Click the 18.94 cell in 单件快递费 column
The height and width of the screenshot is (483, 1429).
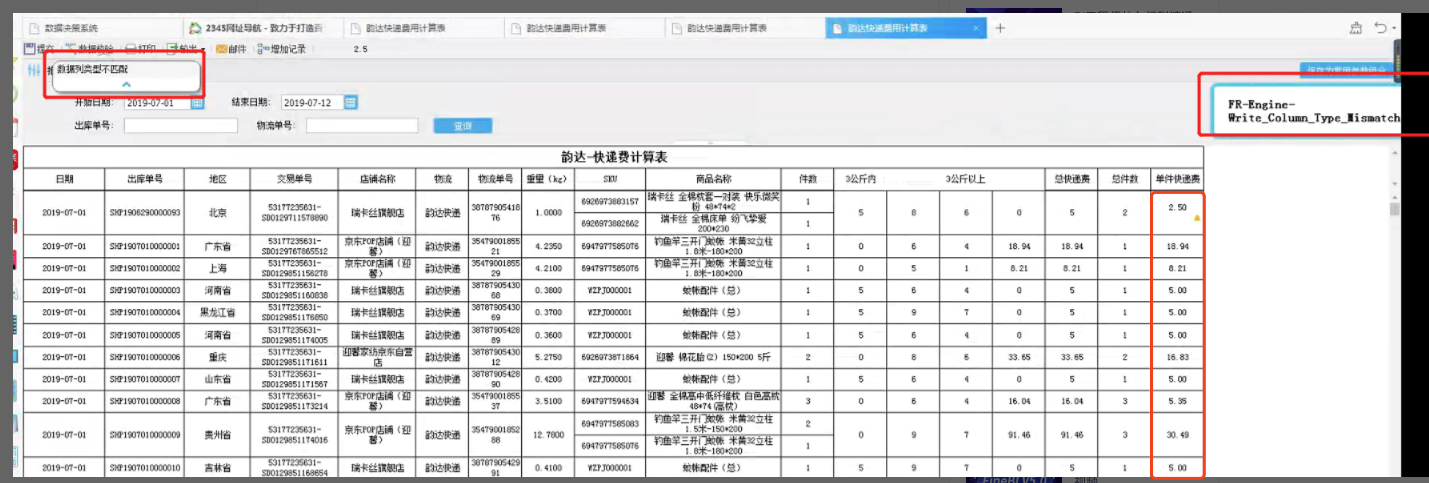[1177, 245]
